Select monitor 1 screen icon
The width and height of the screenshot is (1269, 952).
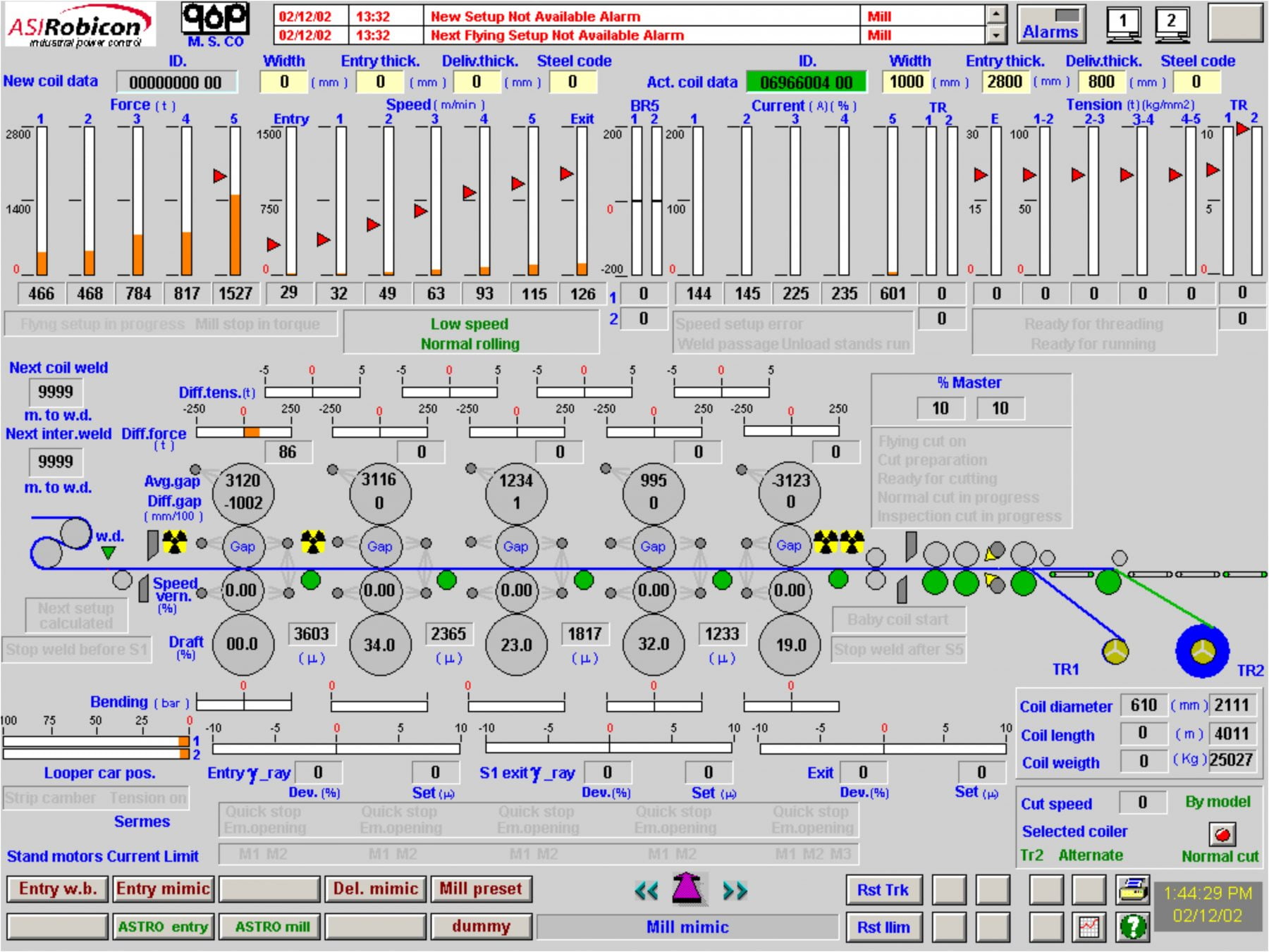pyautogui.click(x=1122, y=23)
